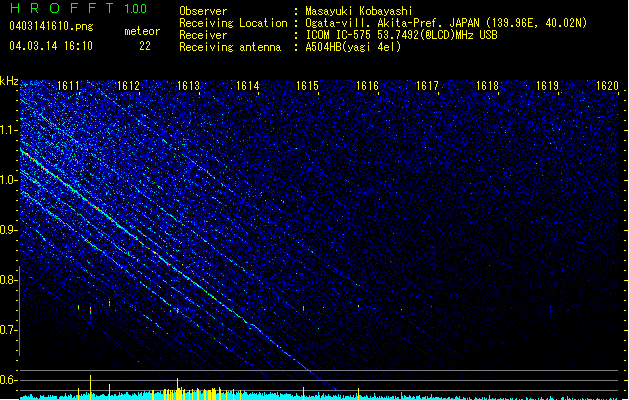Click the kHz axis unit label

pos(9,81)
